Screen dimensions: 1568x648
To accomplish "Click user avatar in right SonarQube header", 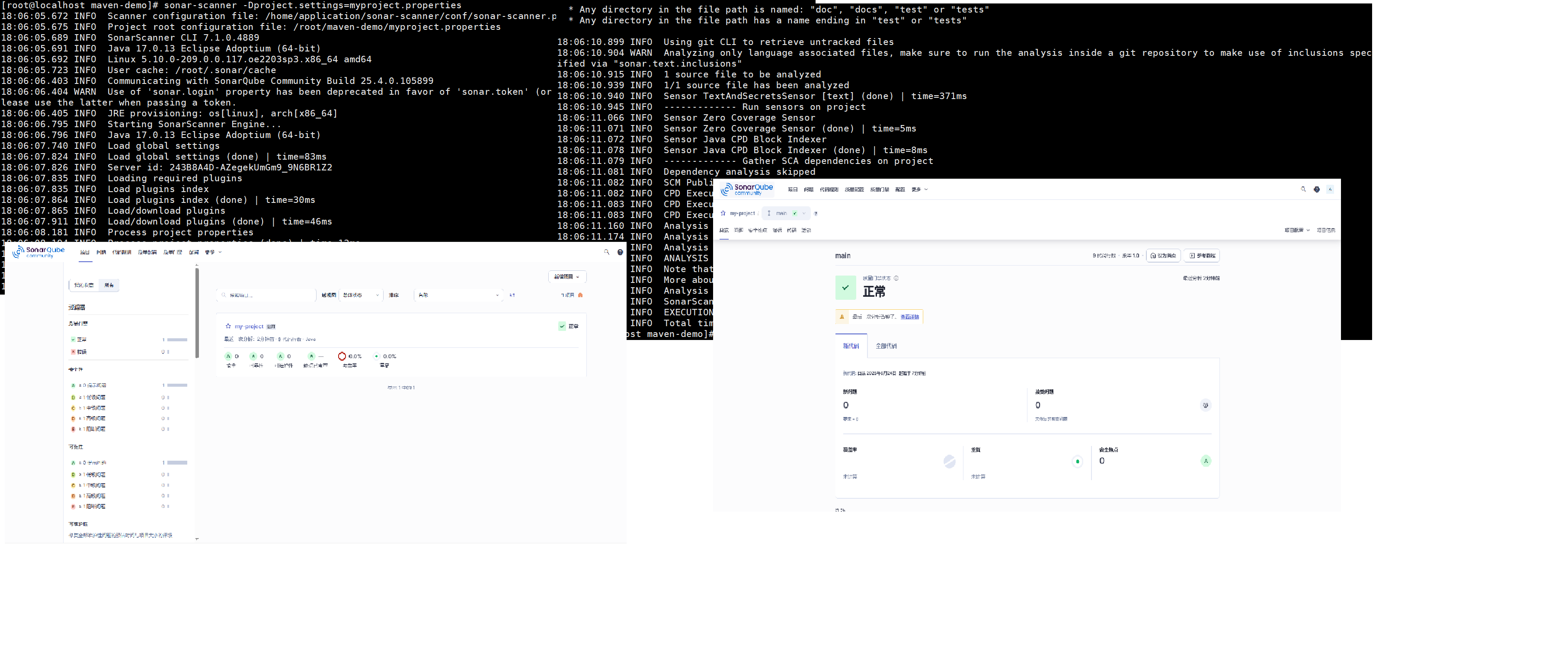I will 1330,189.
